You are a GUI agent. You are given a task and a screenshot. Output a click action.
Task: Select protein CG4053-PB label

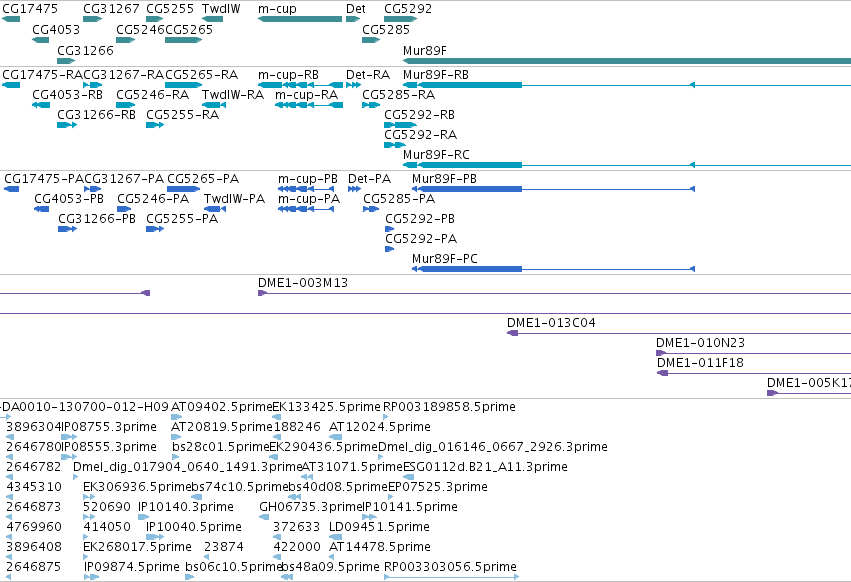tap(69, 199)
